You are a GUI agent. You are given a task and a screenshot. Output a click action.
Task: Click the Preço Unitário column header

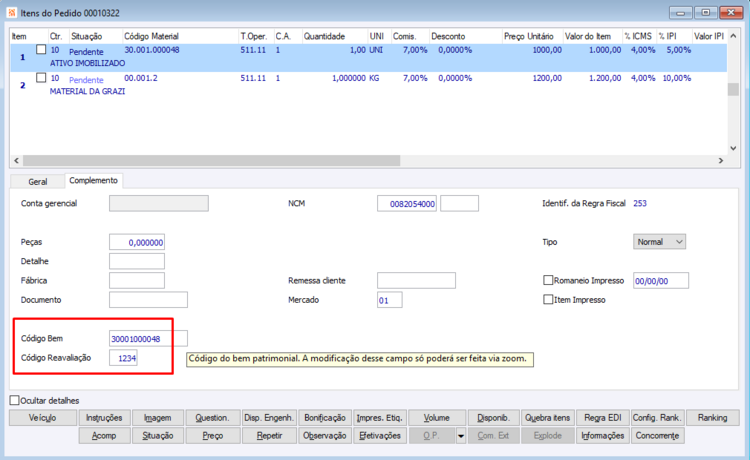[532, 36]
